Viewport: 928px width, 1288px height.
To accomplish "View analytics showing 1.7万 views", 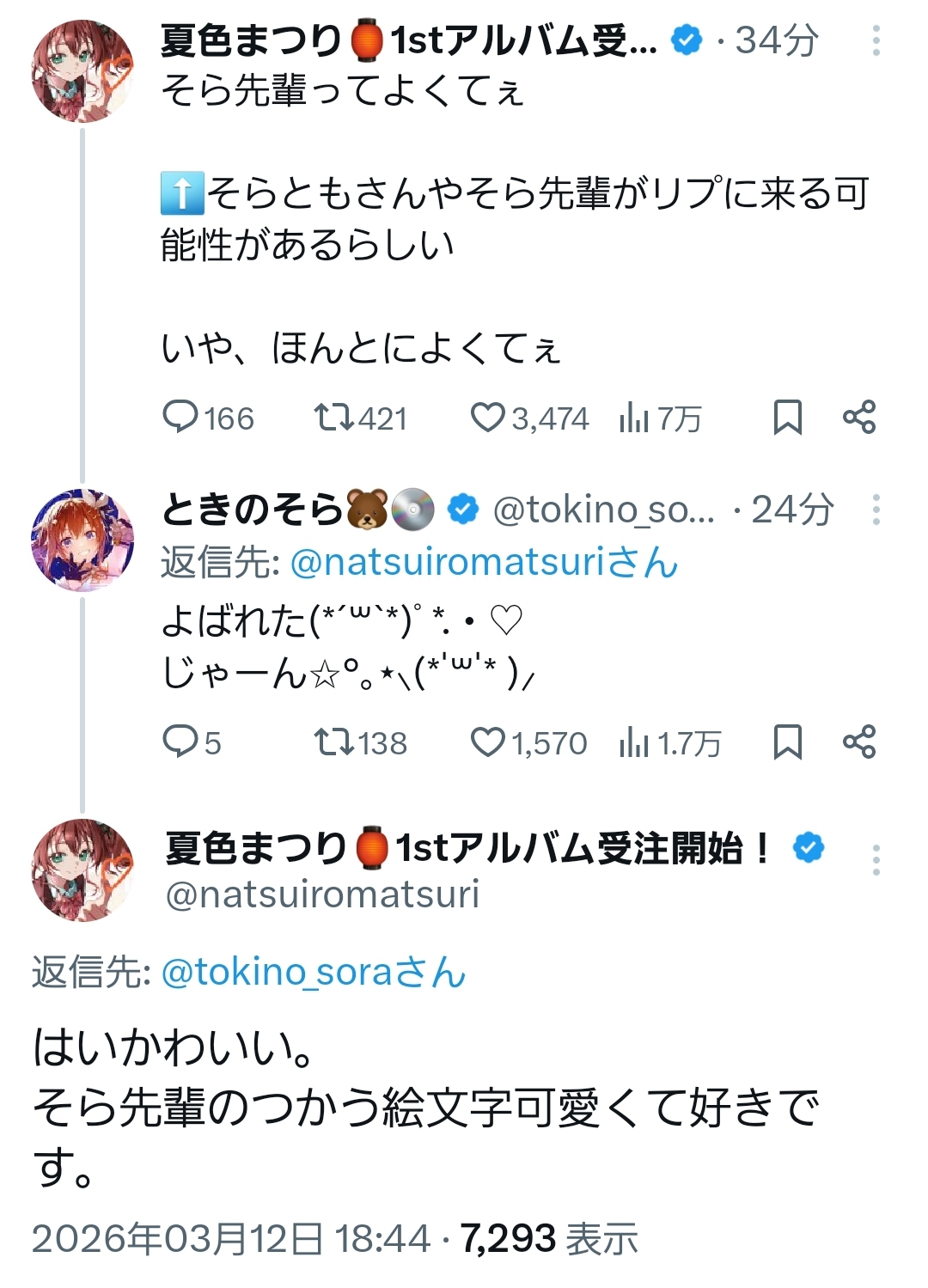I will (x=634, y=742).
